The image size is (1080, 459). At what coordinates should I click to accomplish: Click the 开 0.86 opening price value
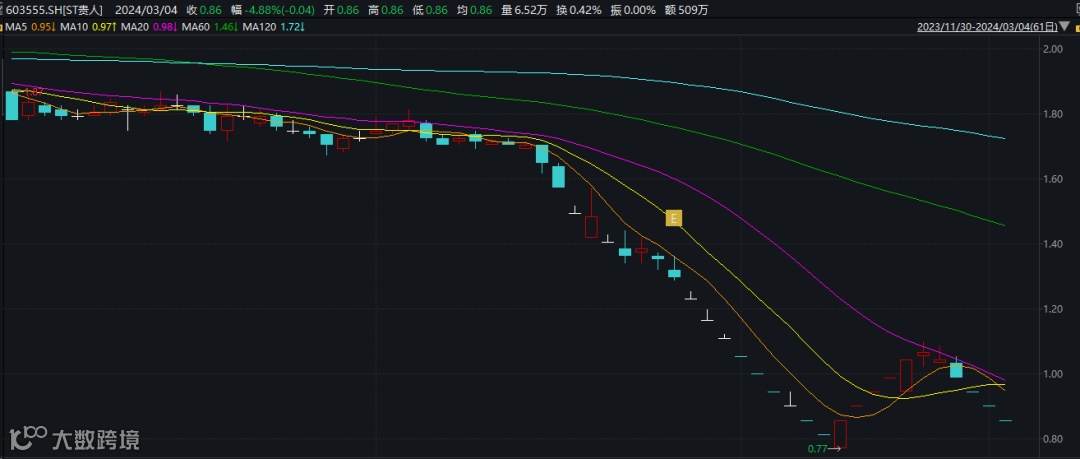coord(341,10)
